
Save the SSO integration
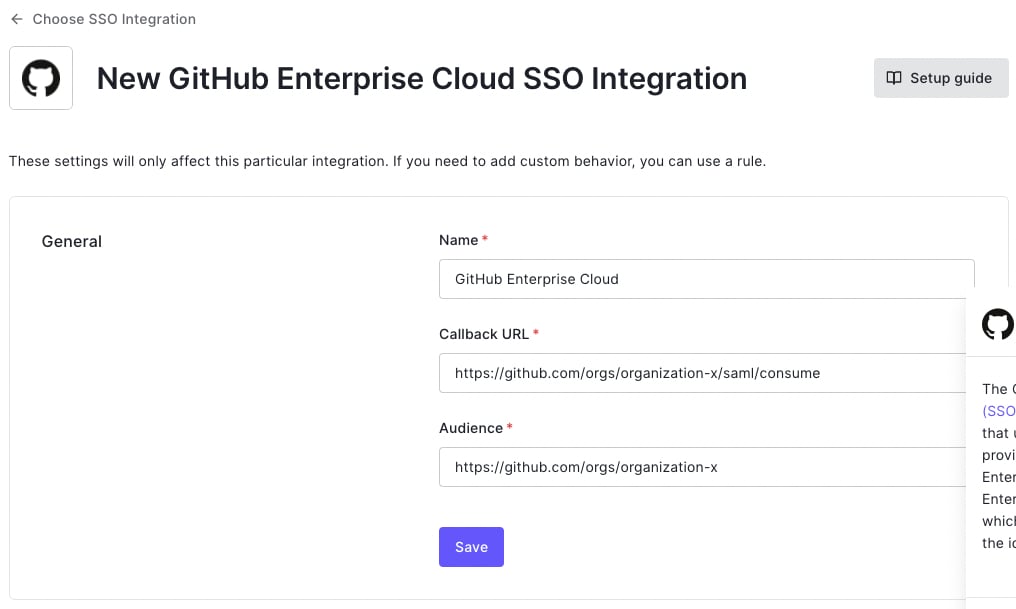coord(471,547)
